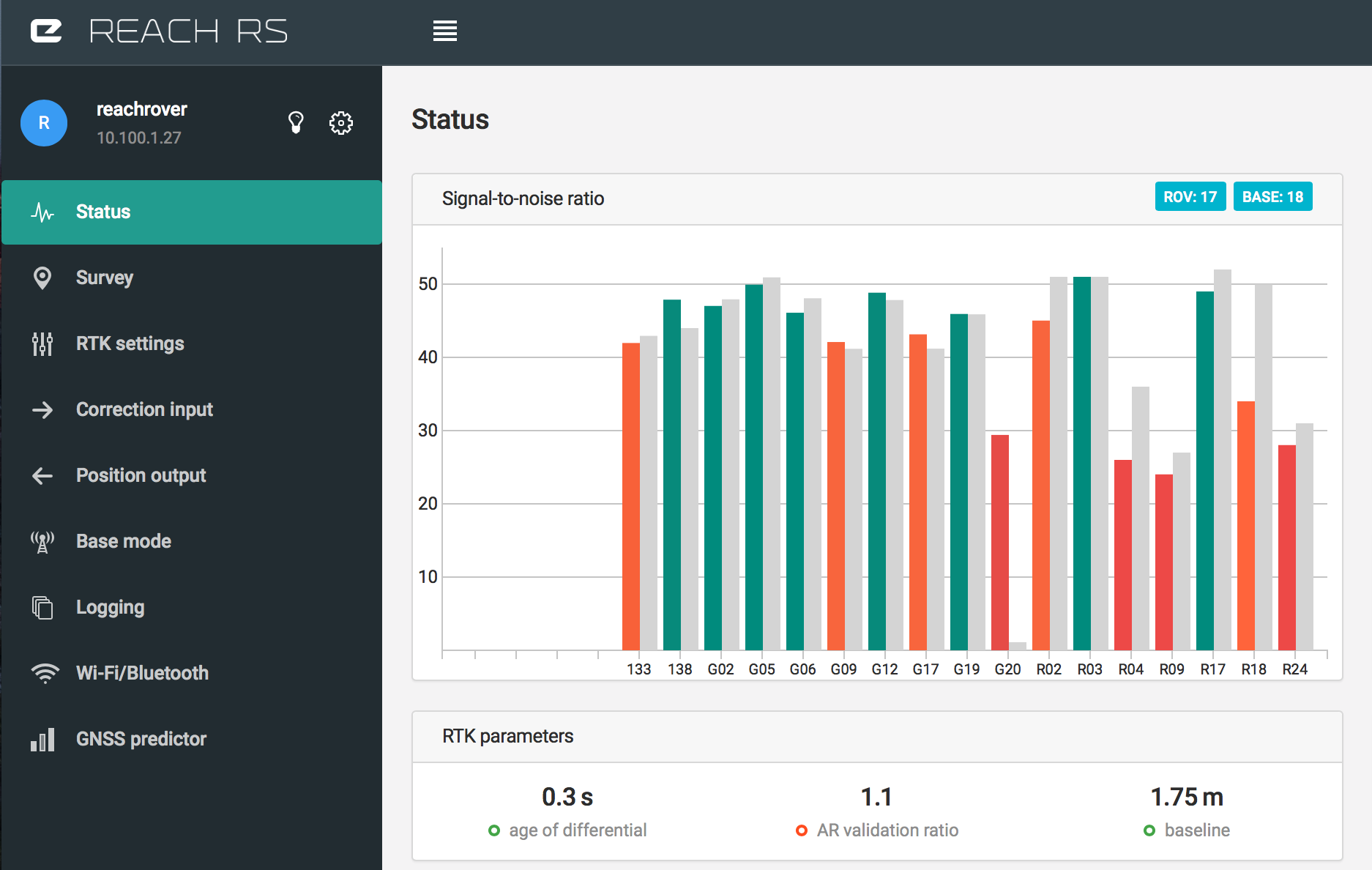The image size is (1372, 870).
Task: Click the hamburger menu icon
Action: pos(444,31)
